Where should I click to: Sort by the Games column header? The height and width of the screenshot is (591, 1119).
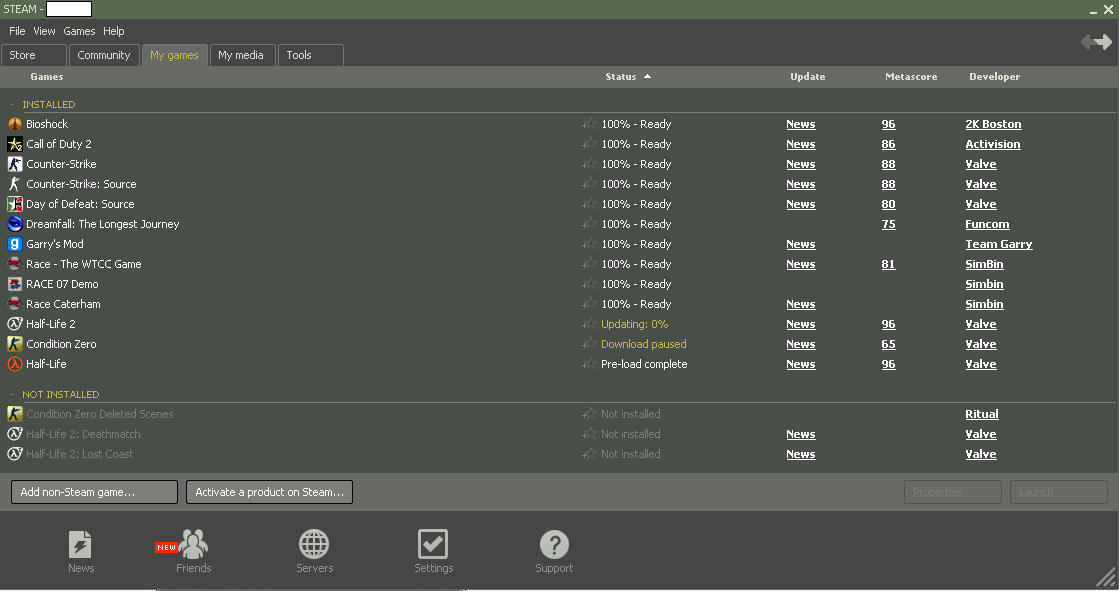point(46,76)
